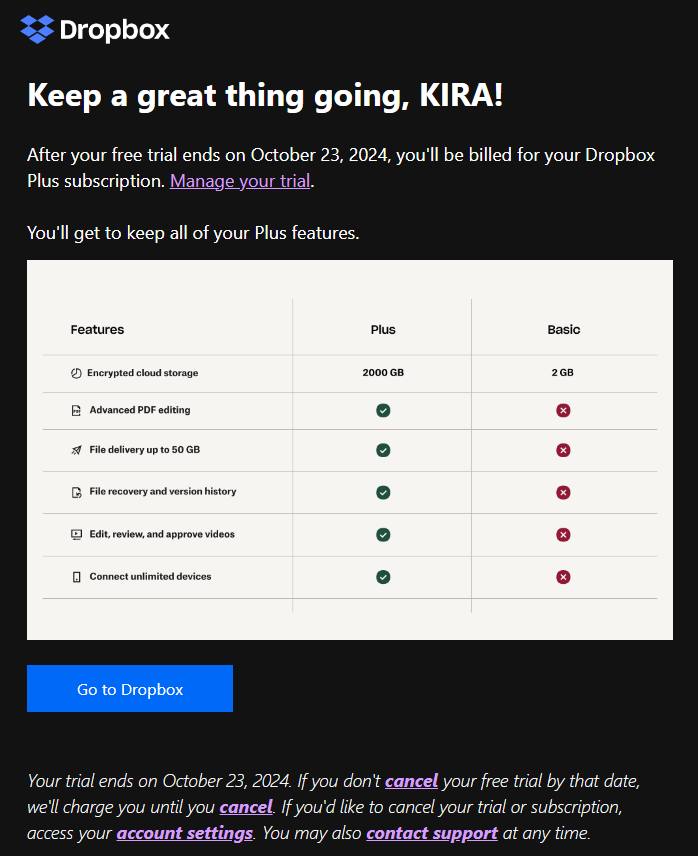Viewport: 698px width, 856px height.
Task: Click the Advanced PDF editing icon
Action: (76, 410)
